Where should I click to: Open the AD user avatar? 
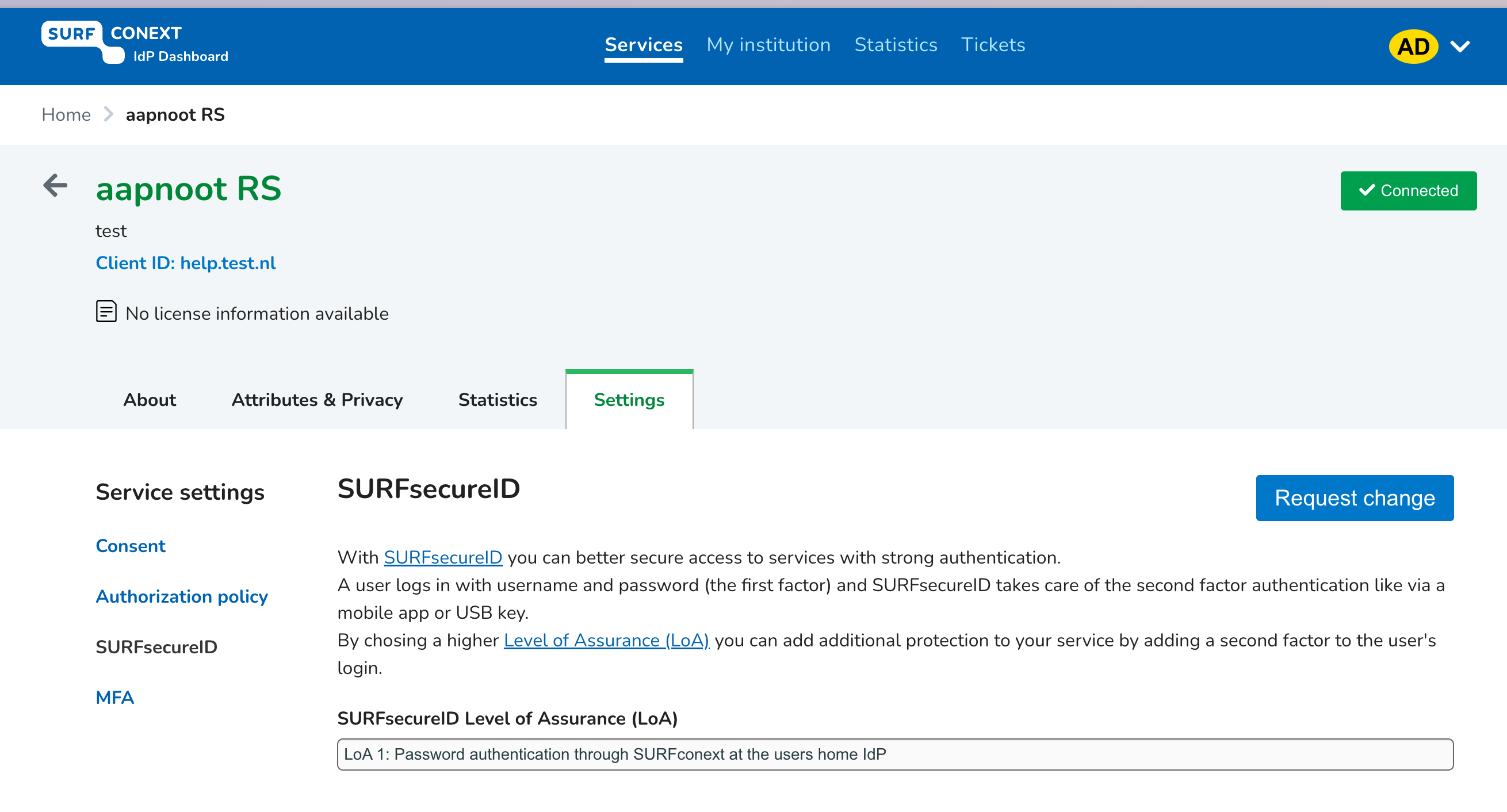(x=1413, y=46)
